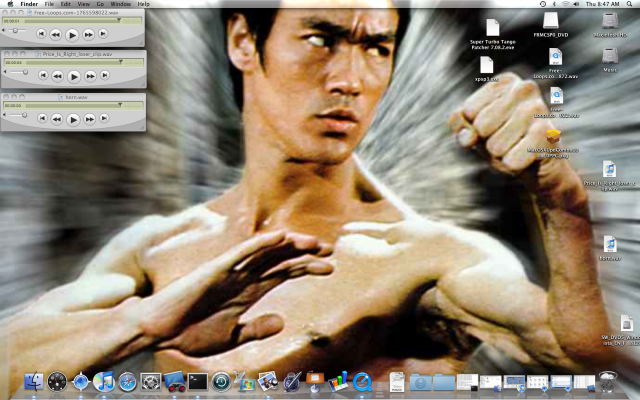Mute via speaker icon in Free-Loops.com player
The width and height of the screenshot is (640, 400).
(x=4, y=31)
